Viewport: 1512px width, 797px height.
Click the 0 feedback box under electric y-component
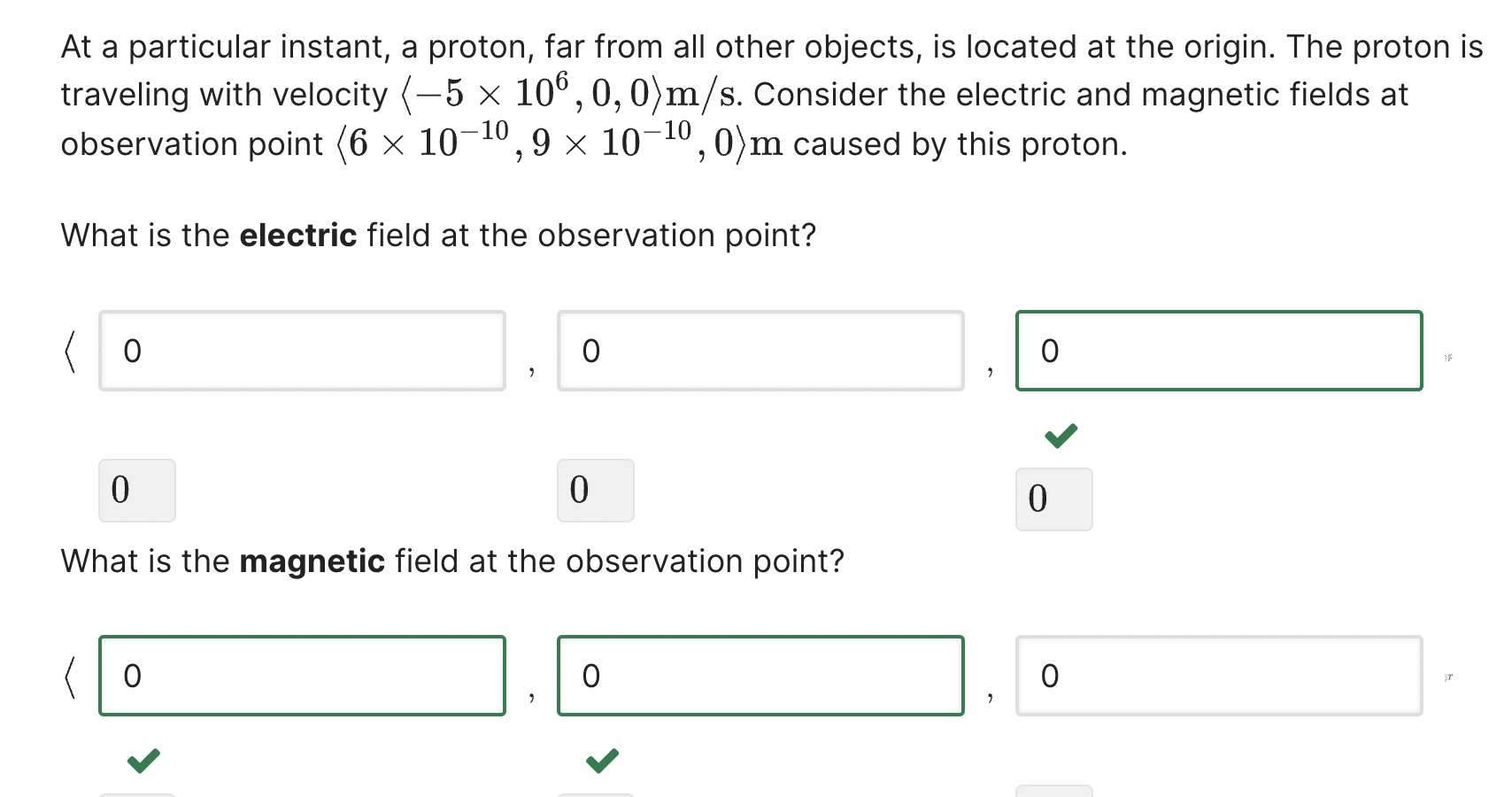(595, 491)
